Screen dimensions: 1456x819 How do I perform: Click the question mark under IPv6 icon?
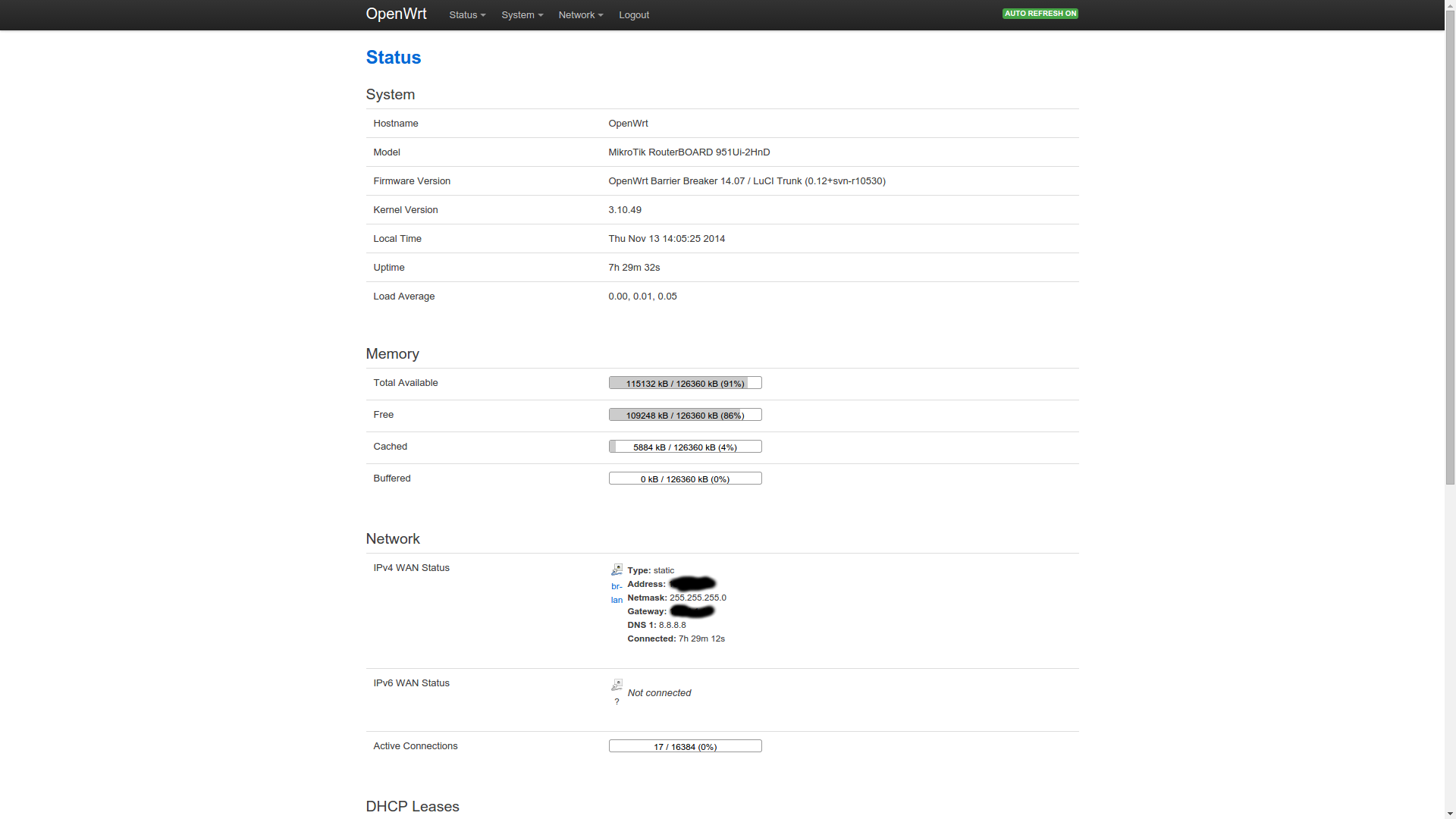point(617,701)
